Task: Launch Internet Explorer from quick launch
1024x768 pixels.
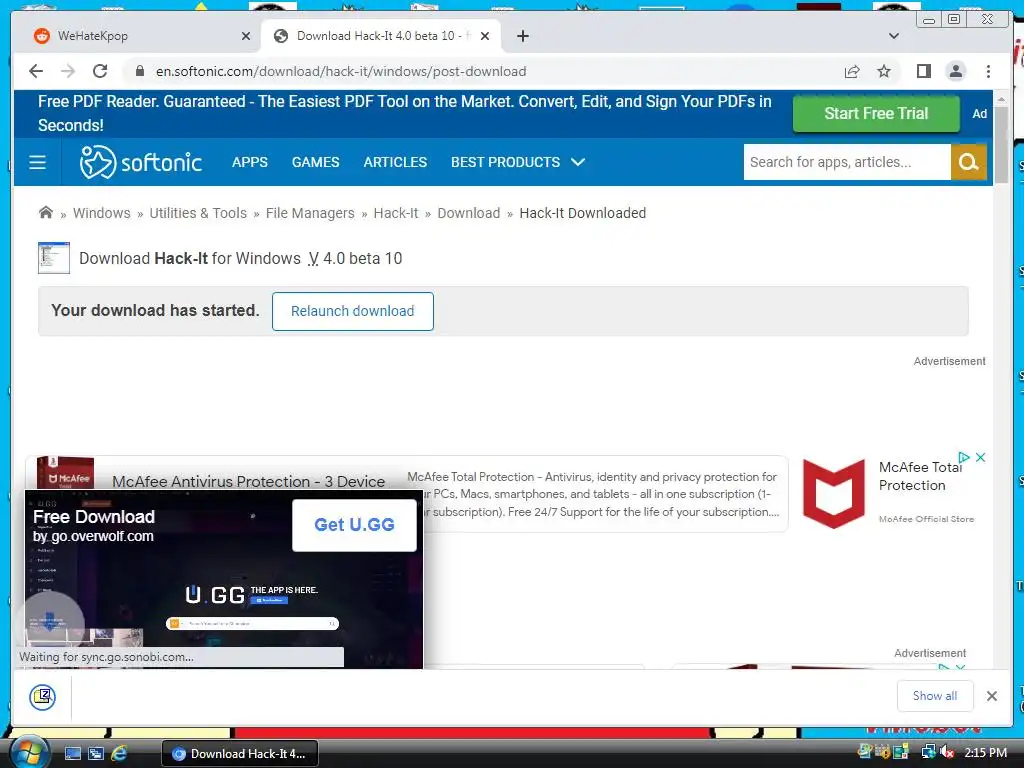Action: coord(119,754)
